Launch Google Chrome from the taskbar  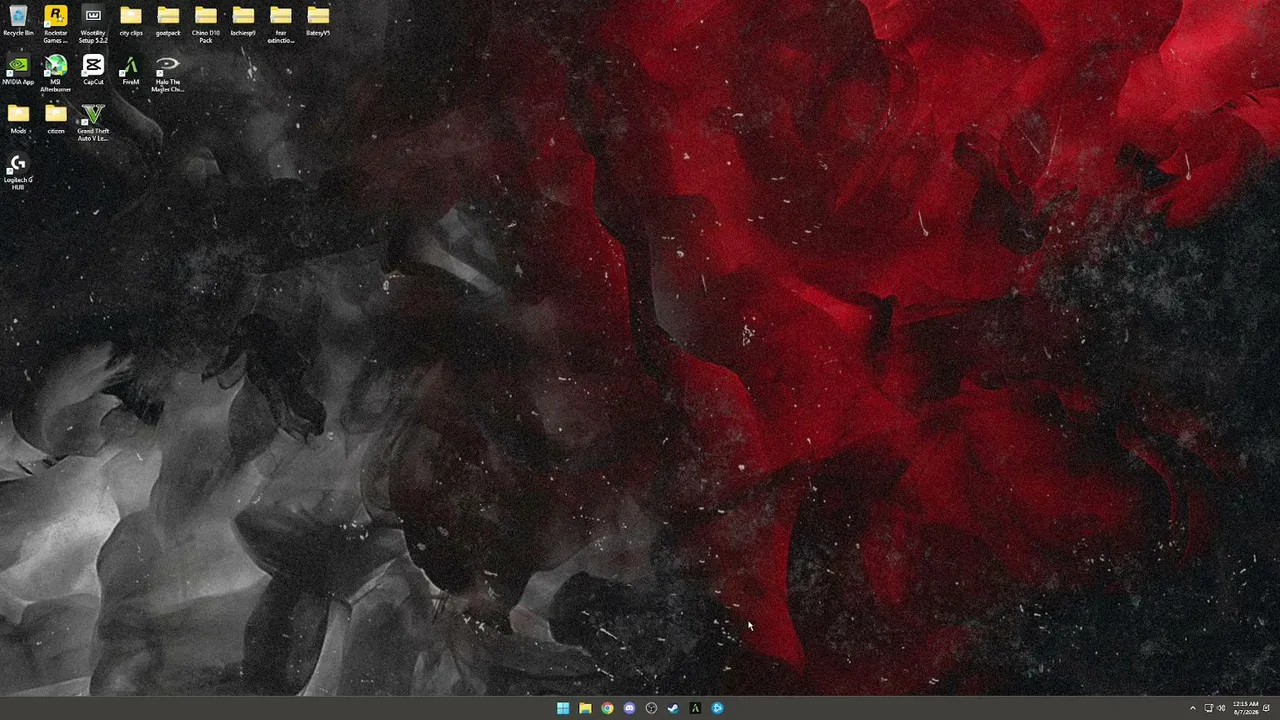607,708
